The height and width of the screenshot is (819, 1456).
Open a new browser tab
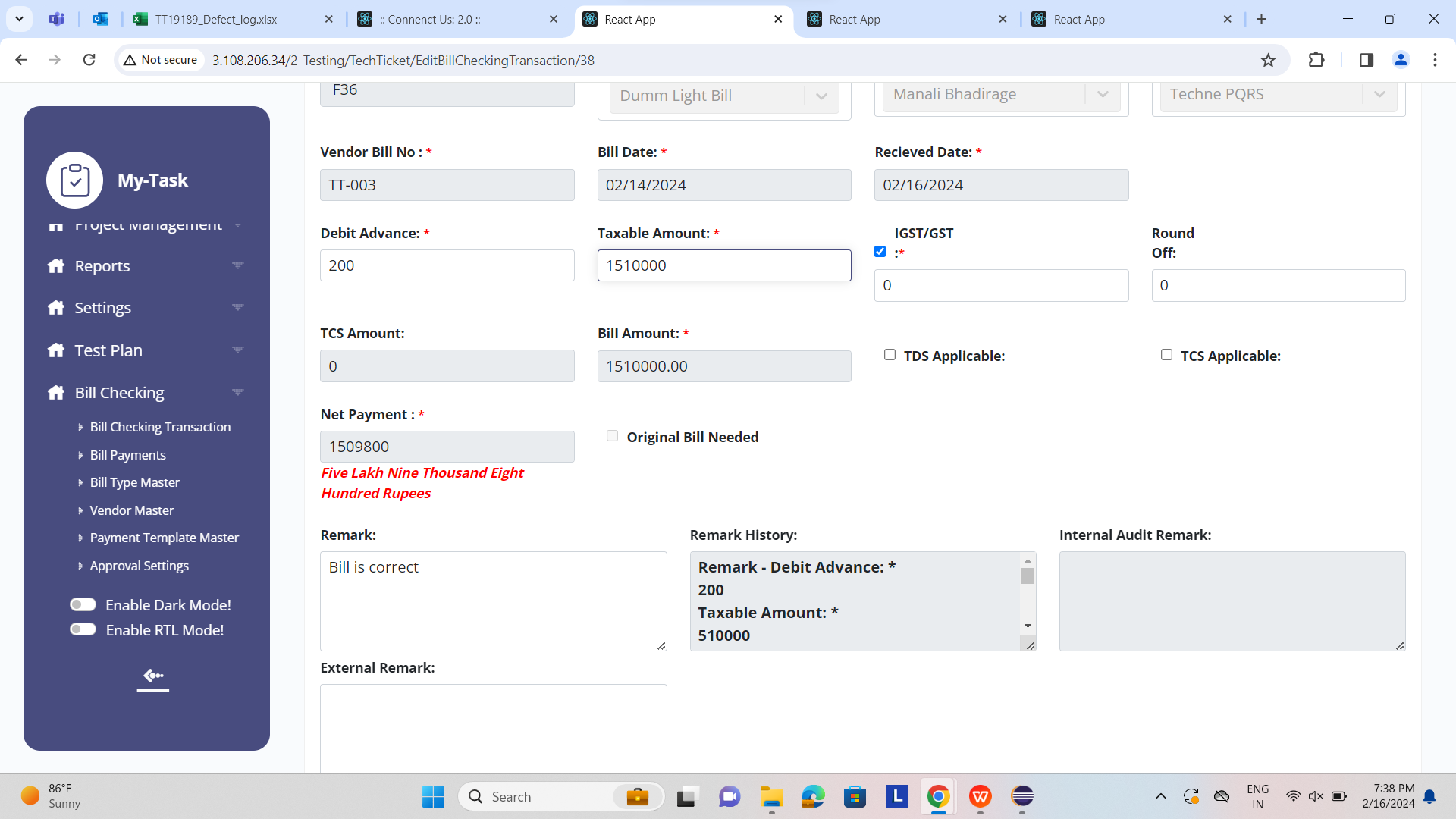(1262, 19)
